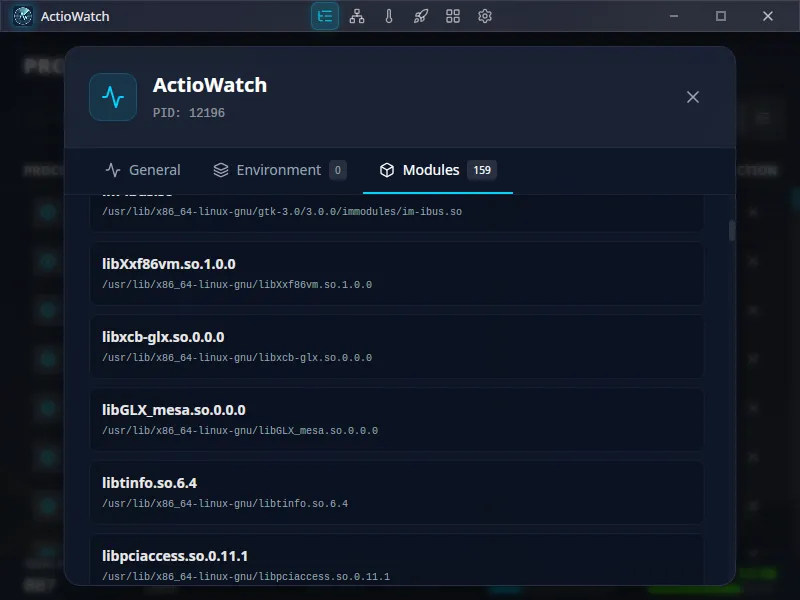Switch to the Environment tab
Viewport: 800px width, 600px height.
click(268, 170)
